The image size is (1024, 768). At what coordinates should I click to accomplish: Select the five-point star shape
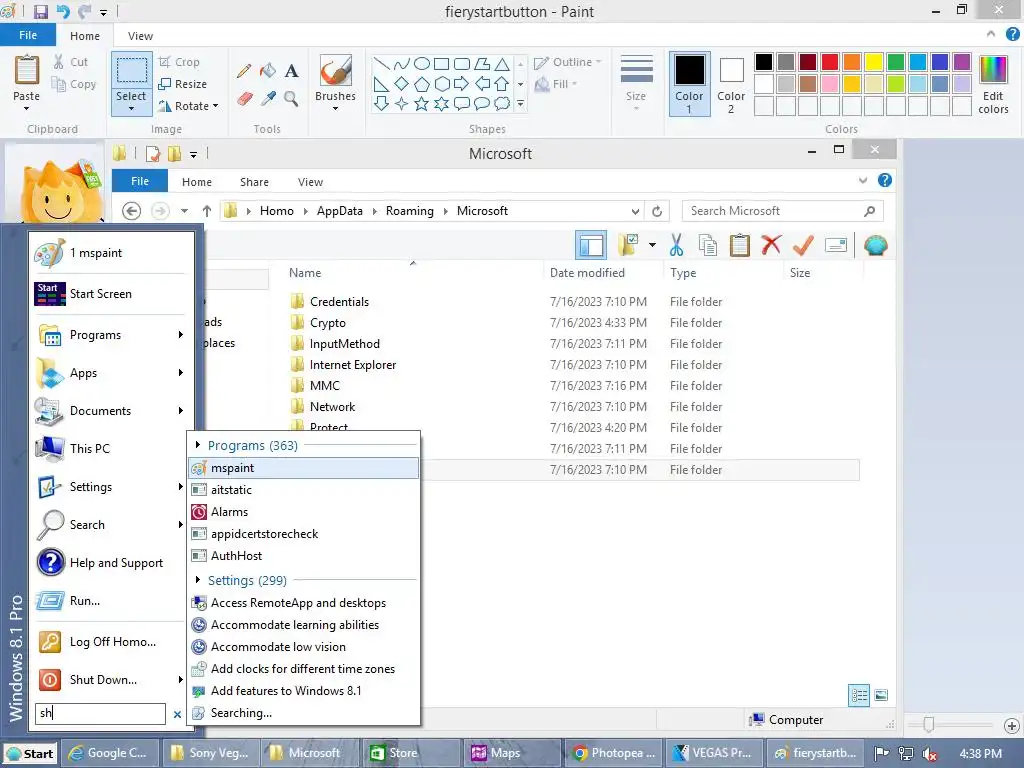pyautogui.click(x=422, y=103)
